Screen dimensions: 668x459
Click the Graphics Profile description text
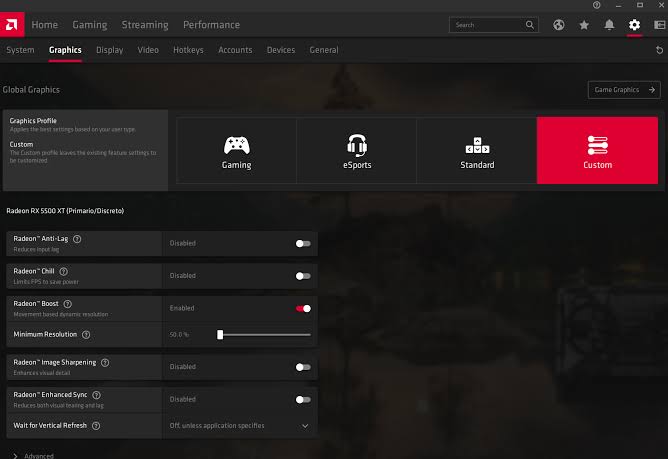tap(72, 129)
